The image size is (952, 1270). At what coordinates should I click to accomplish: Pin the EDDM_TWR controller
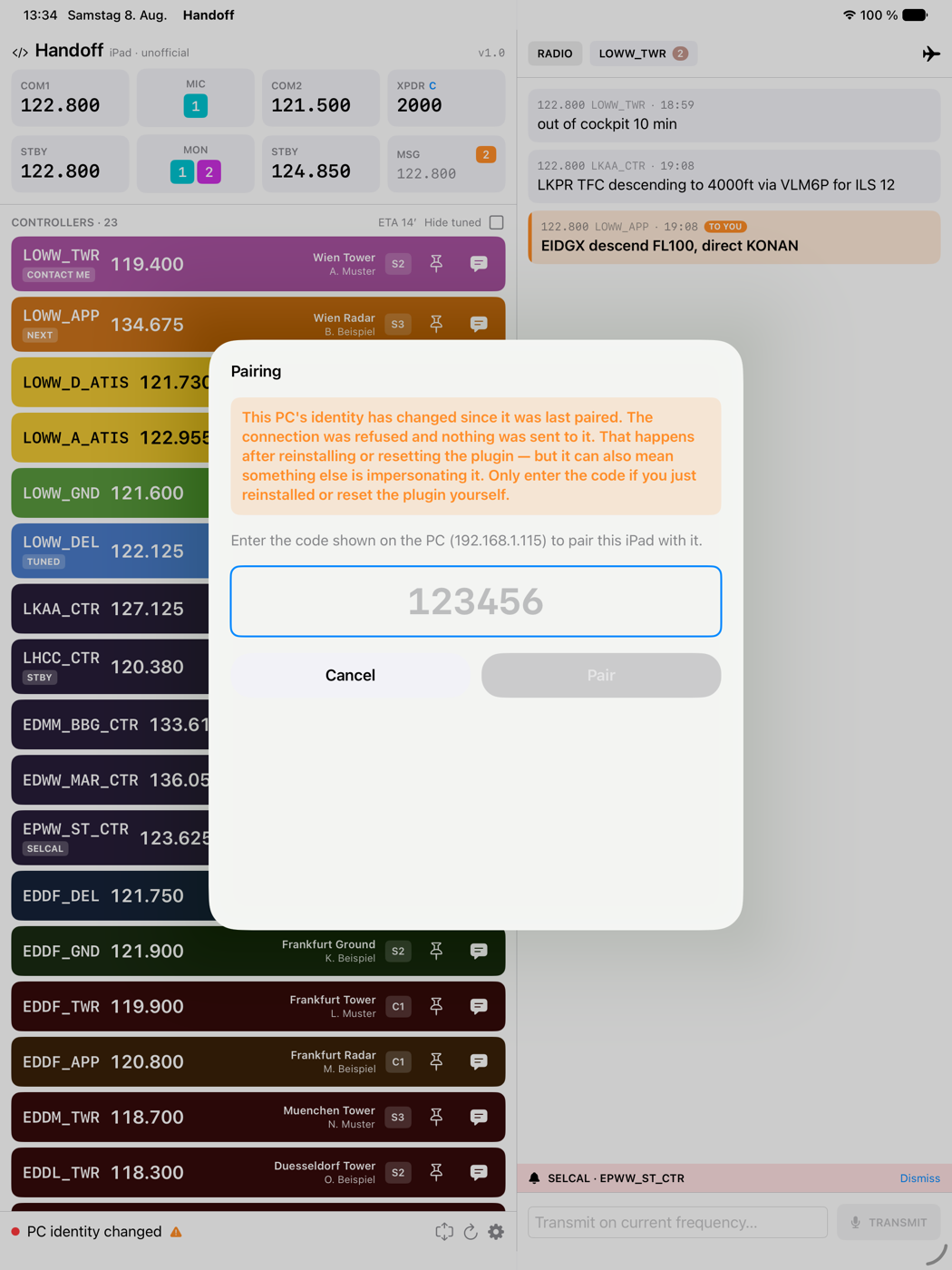click(x=436, y=1117)
